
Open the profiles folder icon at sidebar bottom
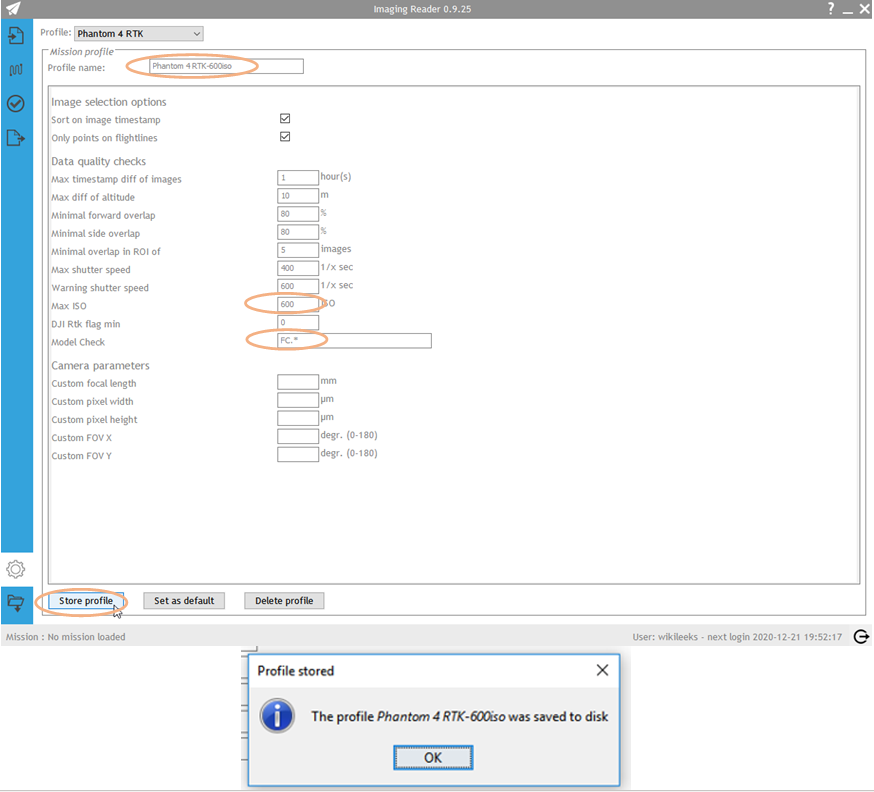pos(16,602)
